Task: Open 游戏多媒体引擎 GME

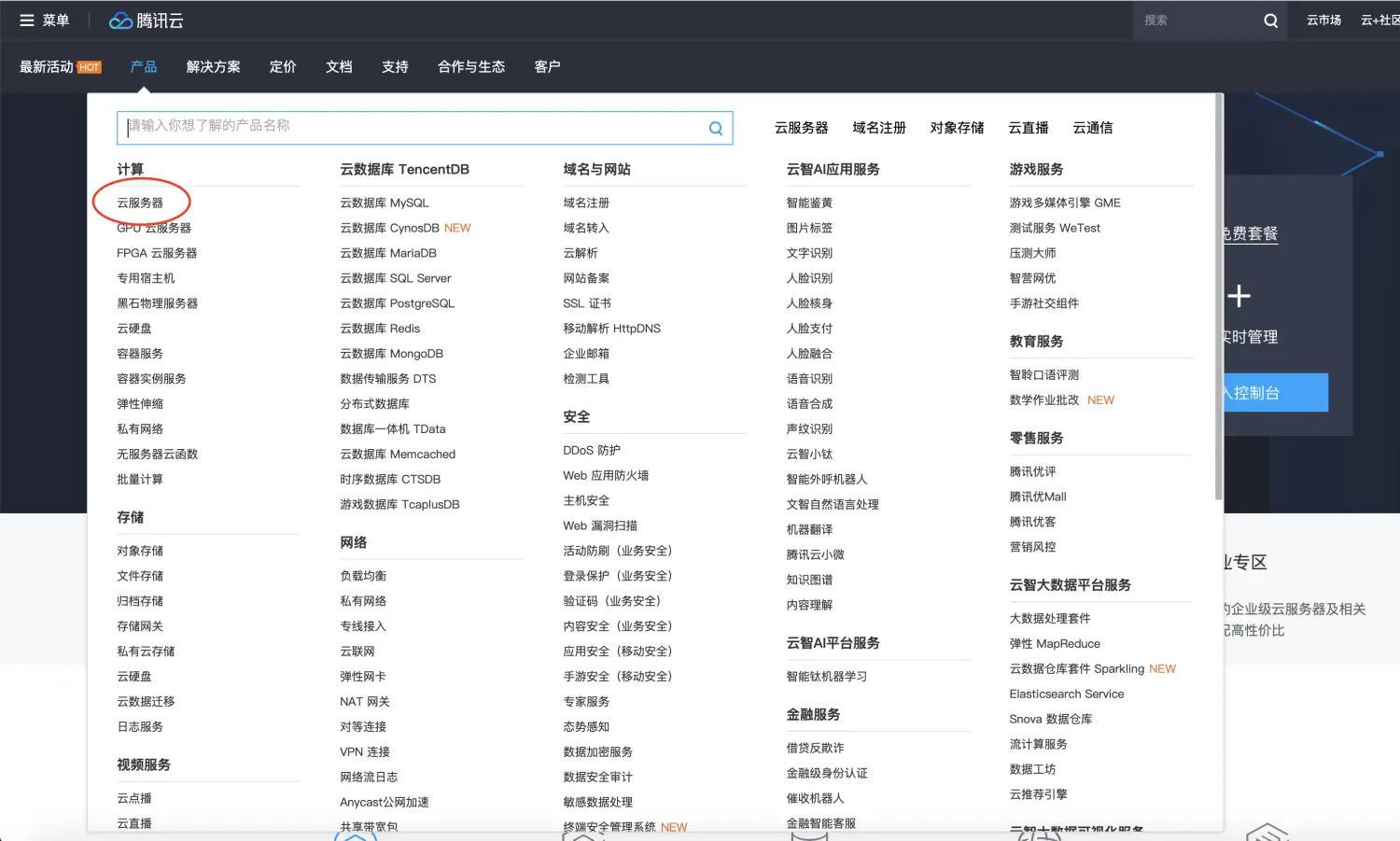Action: coord(1065,203)
